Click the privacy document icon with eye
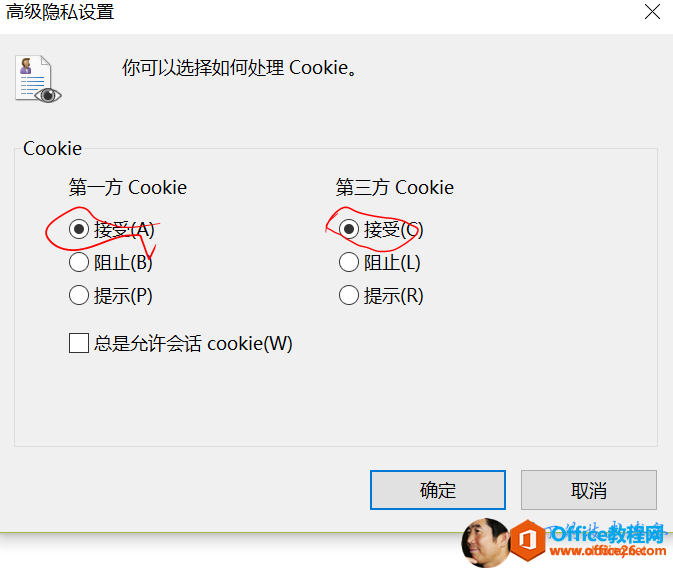 [x=38, y=79]
